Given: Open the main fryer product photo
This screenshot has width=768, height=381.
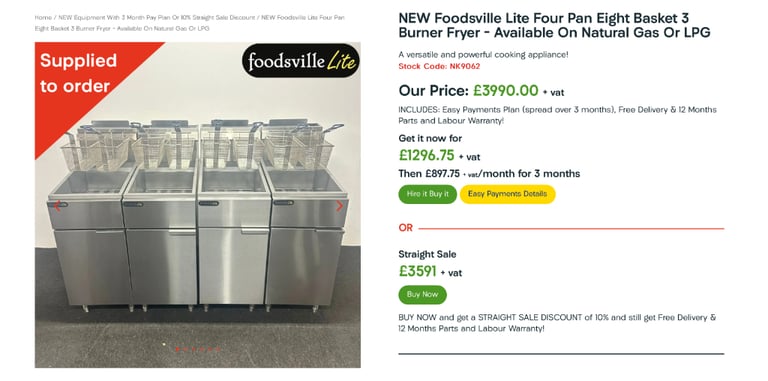Looking at the screenshot, I should pyautogui.click(x=197, y=205).
